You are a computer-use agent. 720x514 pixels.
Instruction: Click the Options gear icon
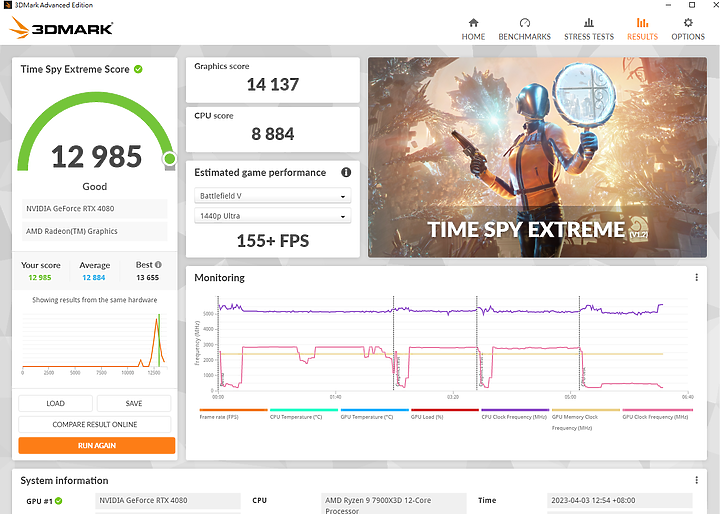coord(688,23)
